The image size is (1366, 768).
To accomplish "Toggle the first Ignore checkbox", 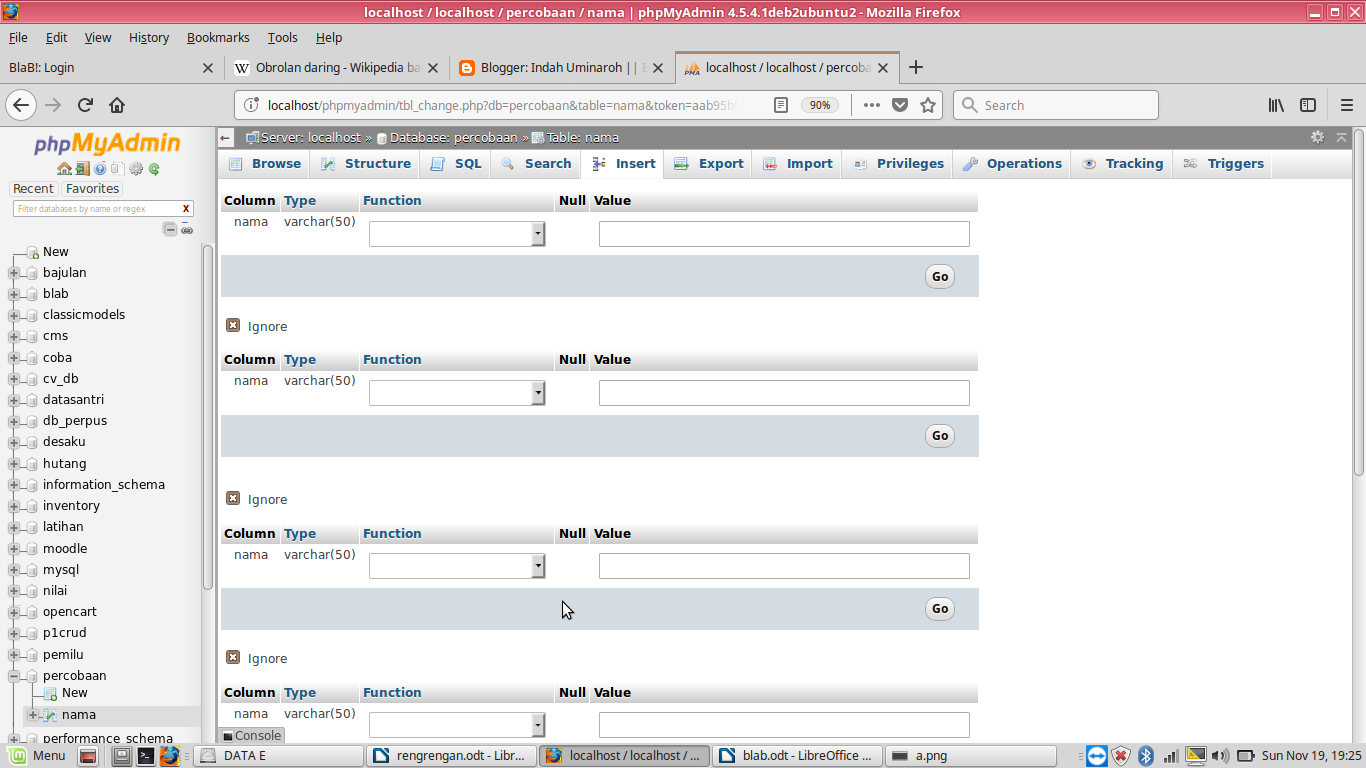I will point(234,326).
